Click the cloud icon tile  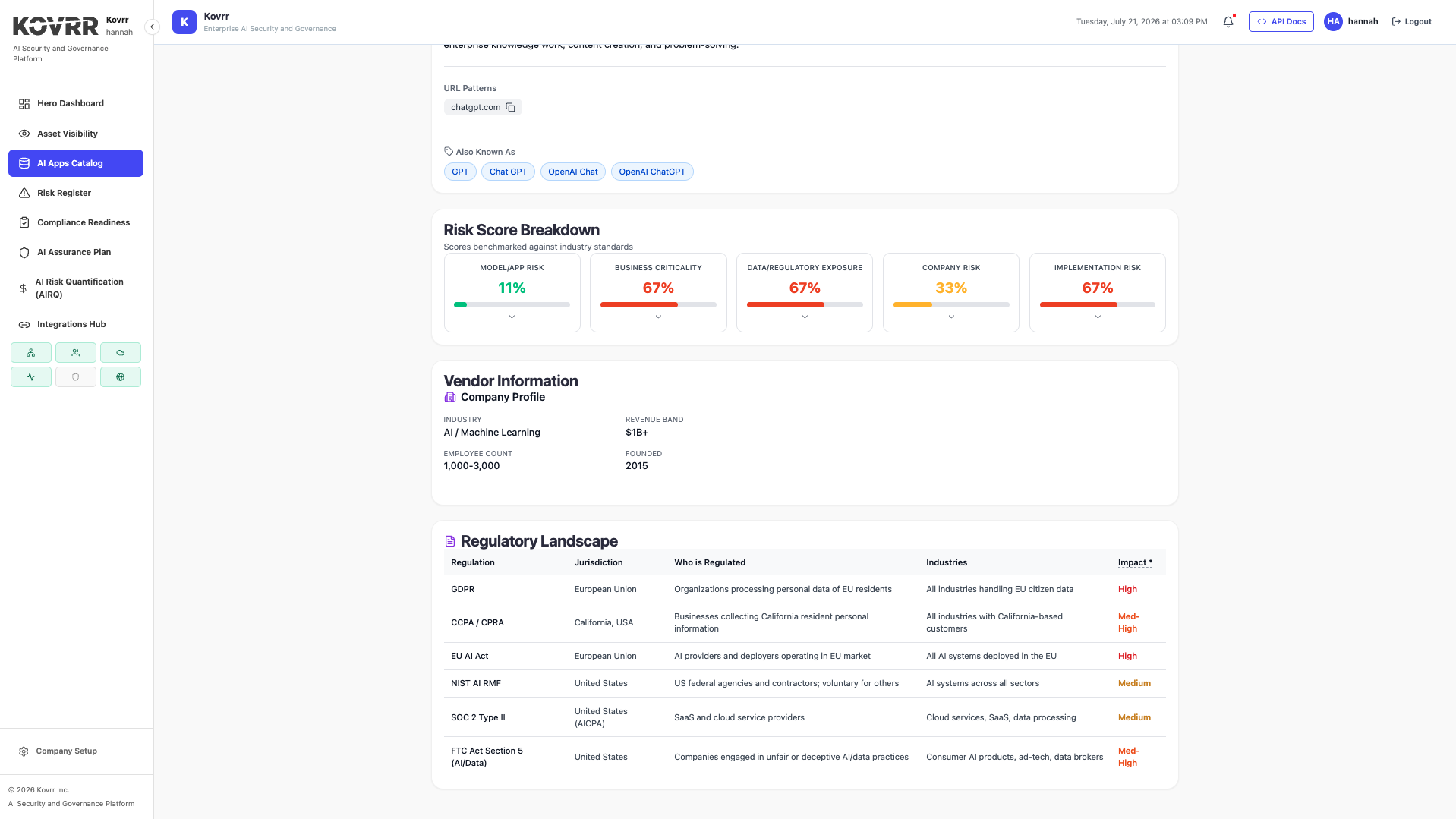121,353
